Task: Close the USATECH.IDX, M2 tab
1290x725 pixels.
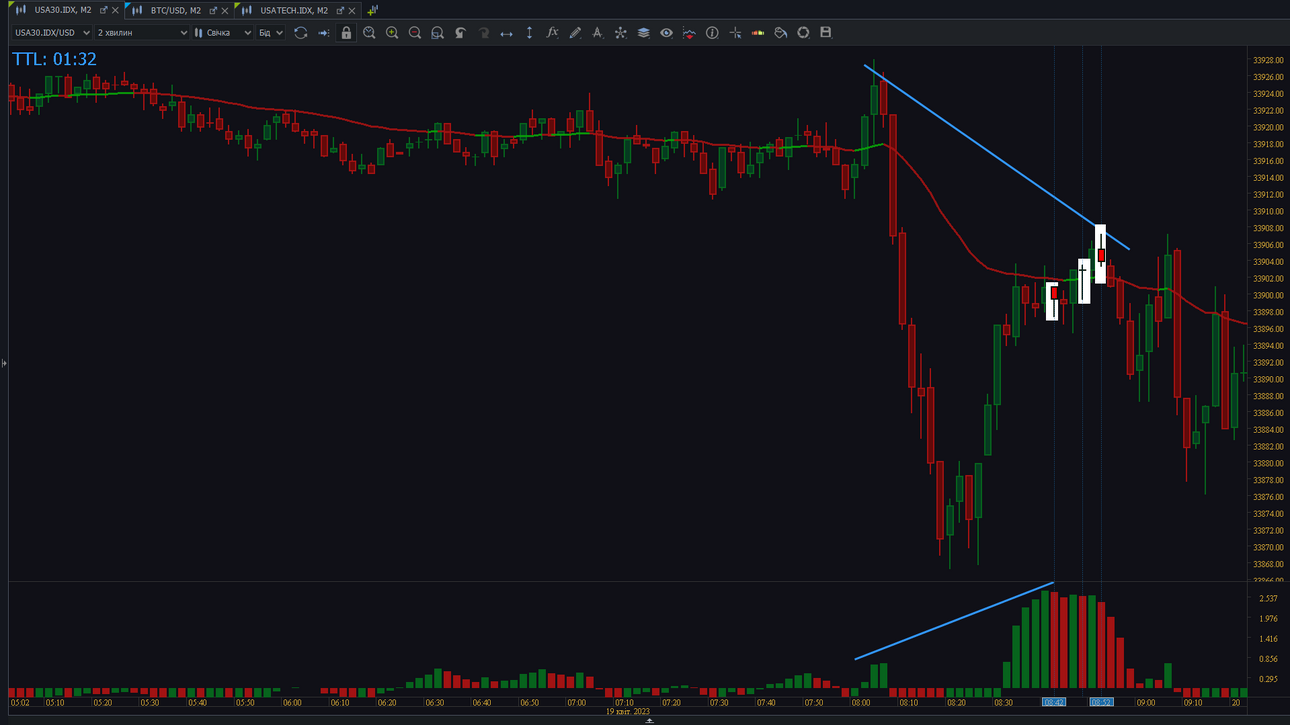Action: [x=352, y=11]
